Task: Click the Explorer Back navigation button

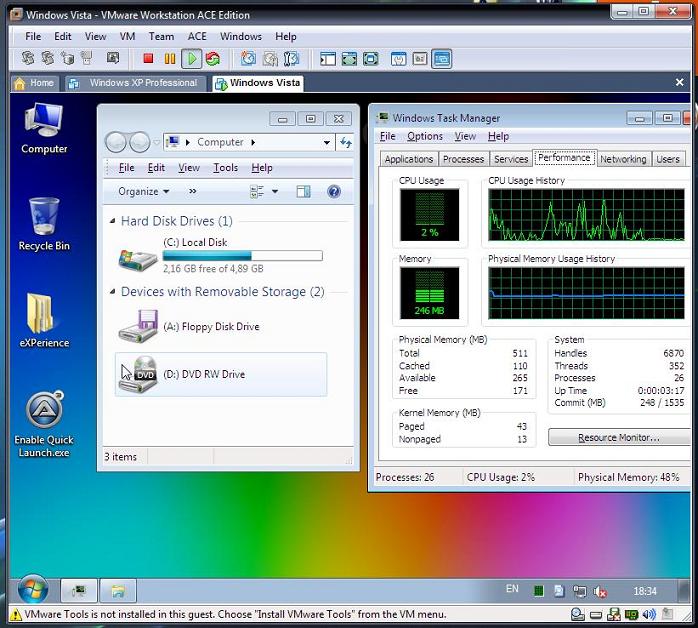Action: click(x=116, y=142)
